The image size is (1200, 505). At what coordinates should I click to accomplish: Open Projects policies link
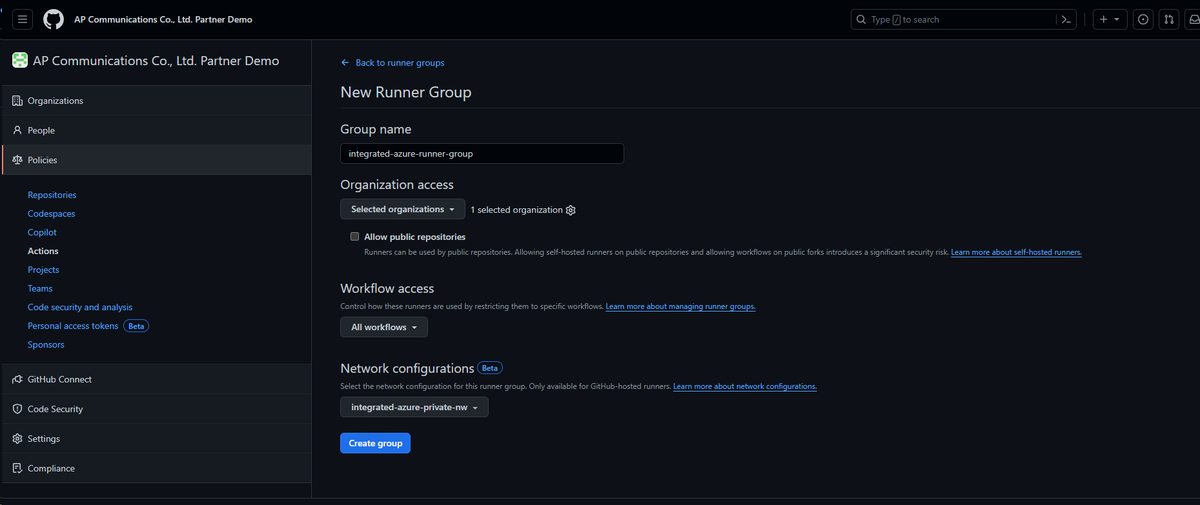(43, 270)
